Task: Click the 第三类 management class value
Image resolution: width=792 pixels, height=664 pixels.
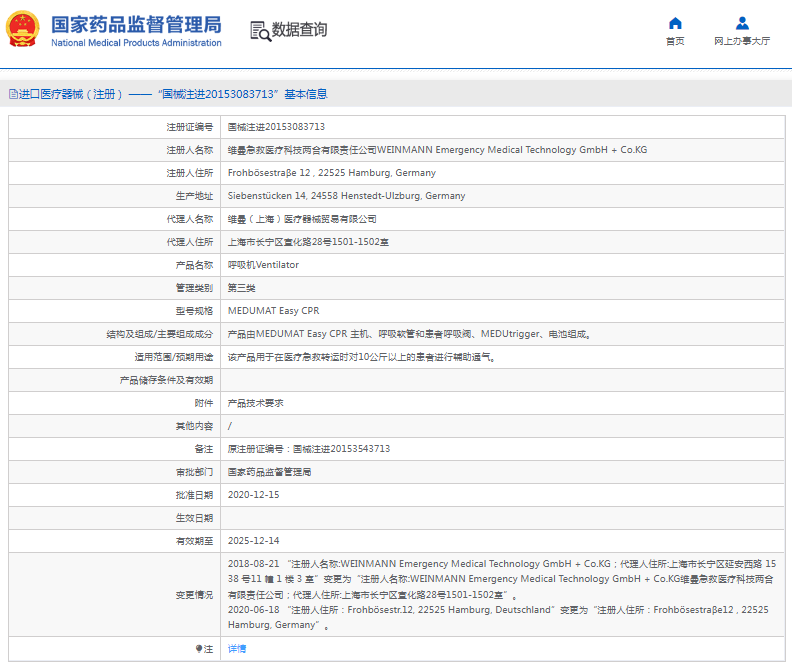Action: point(241,288)
